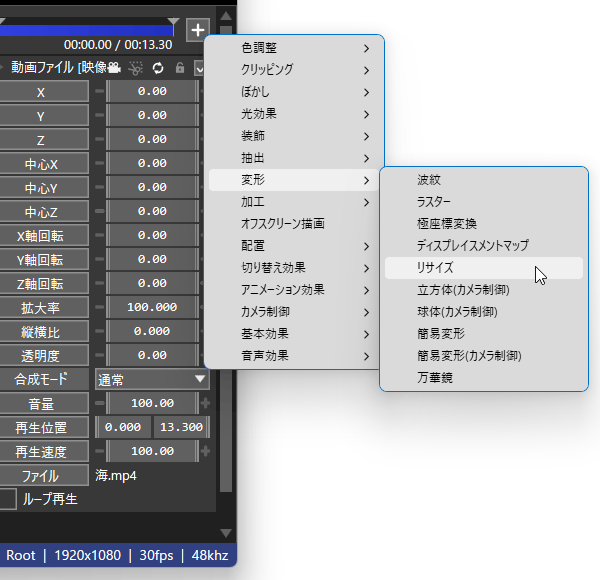The image size is (600, 580).
Task: Choose 万華鏡 in the 変形 submenu
Action: point(484,378)
